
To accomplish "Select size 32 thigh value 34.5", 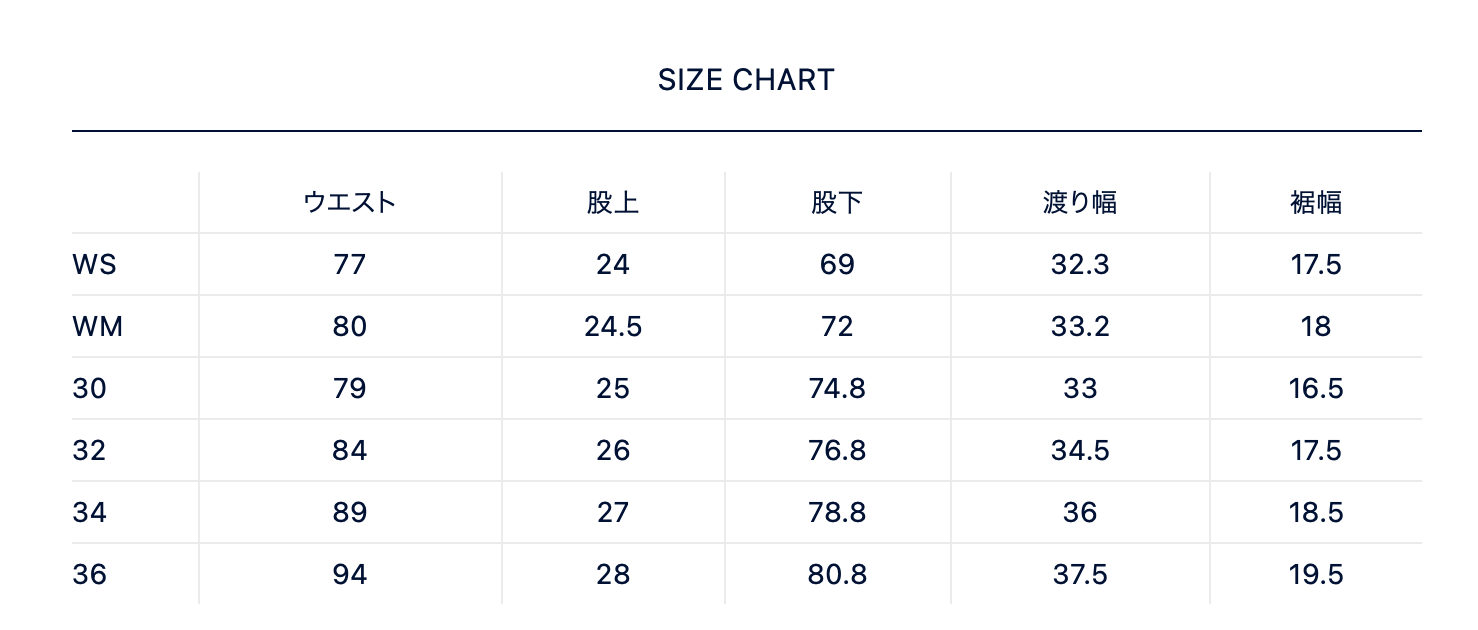I will point(1080,451).
